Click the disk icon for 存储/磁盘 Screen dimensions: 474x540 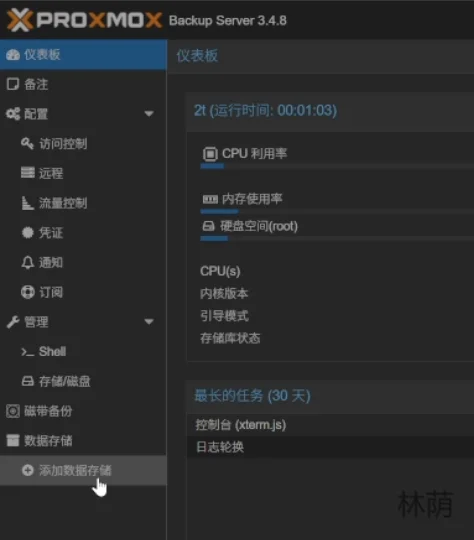(28, 381)
